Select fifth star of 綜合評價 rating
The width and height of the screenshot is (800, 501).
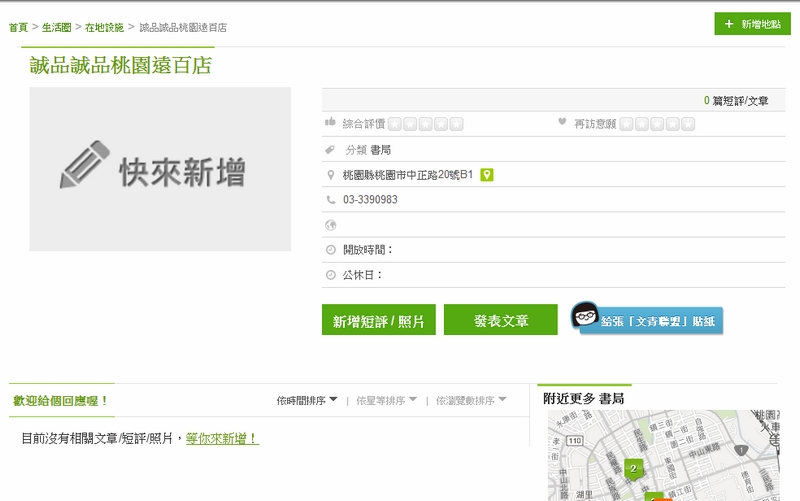456,124
